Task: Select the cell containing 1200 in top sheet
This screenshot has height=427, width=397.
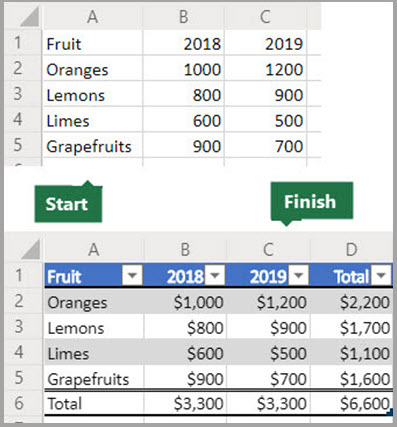Action: [x=265, y=69]
